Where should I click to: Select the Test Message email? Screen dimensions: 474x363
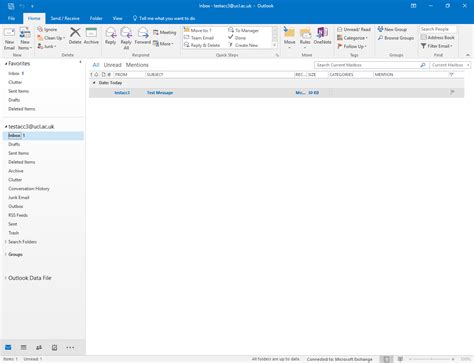click(277, 93)
